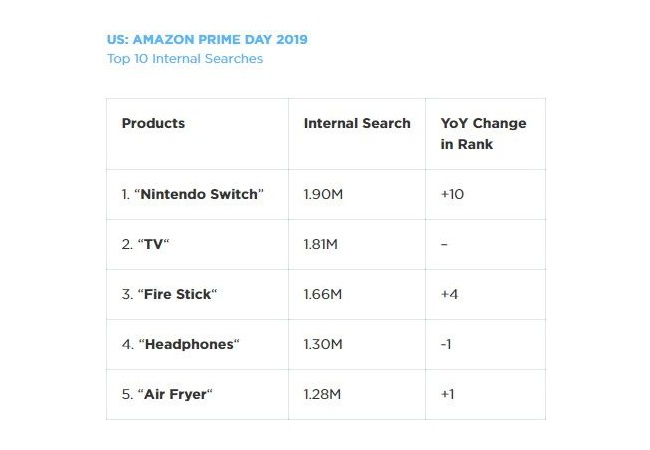
Task: Click the "Products" column header
Action: tap(153, 124)
